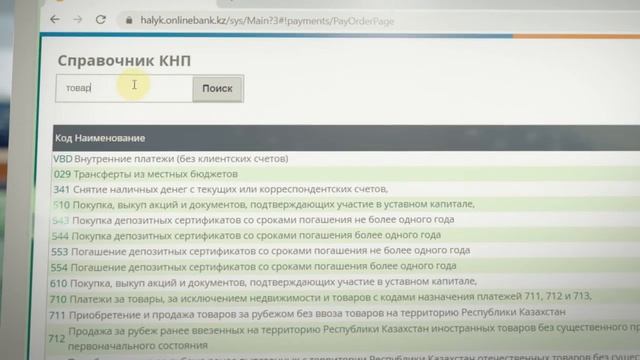The height and width of the screenshot is (360, 640).
Task: Select row 553 Погашение депозитных сертификатов
Action: pos(345,251)
